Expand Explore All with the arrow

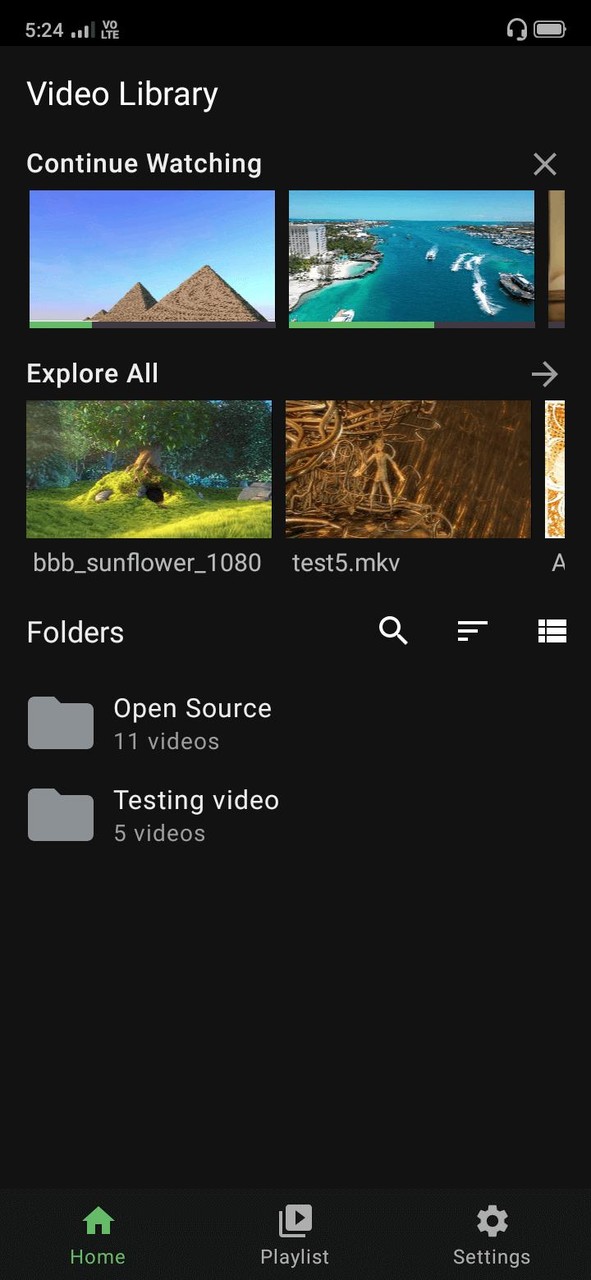coord(545,374)
